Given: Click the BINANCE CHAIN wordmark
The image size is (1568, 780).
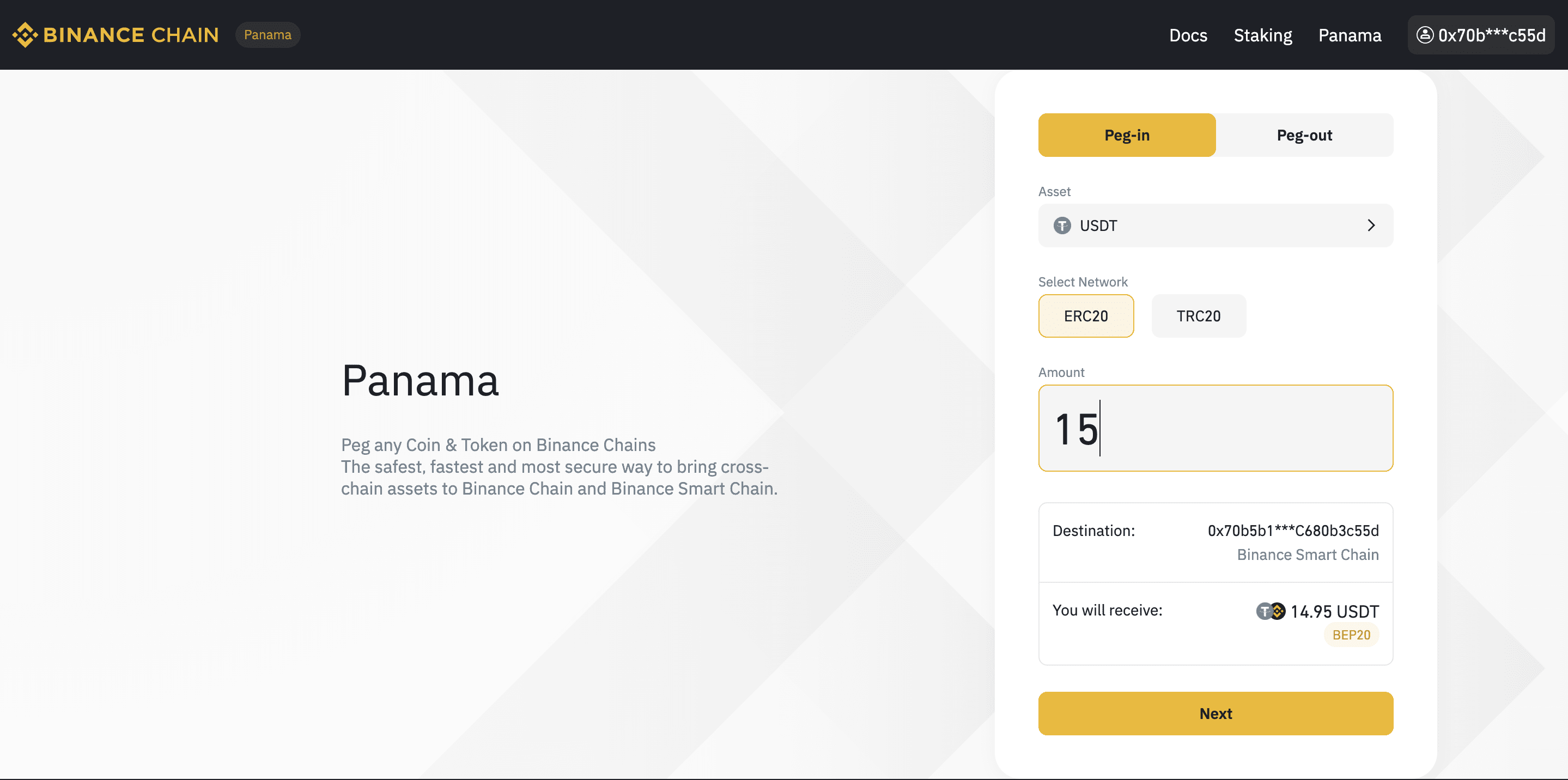Looking at the screenshot, I should pos(131,35).
